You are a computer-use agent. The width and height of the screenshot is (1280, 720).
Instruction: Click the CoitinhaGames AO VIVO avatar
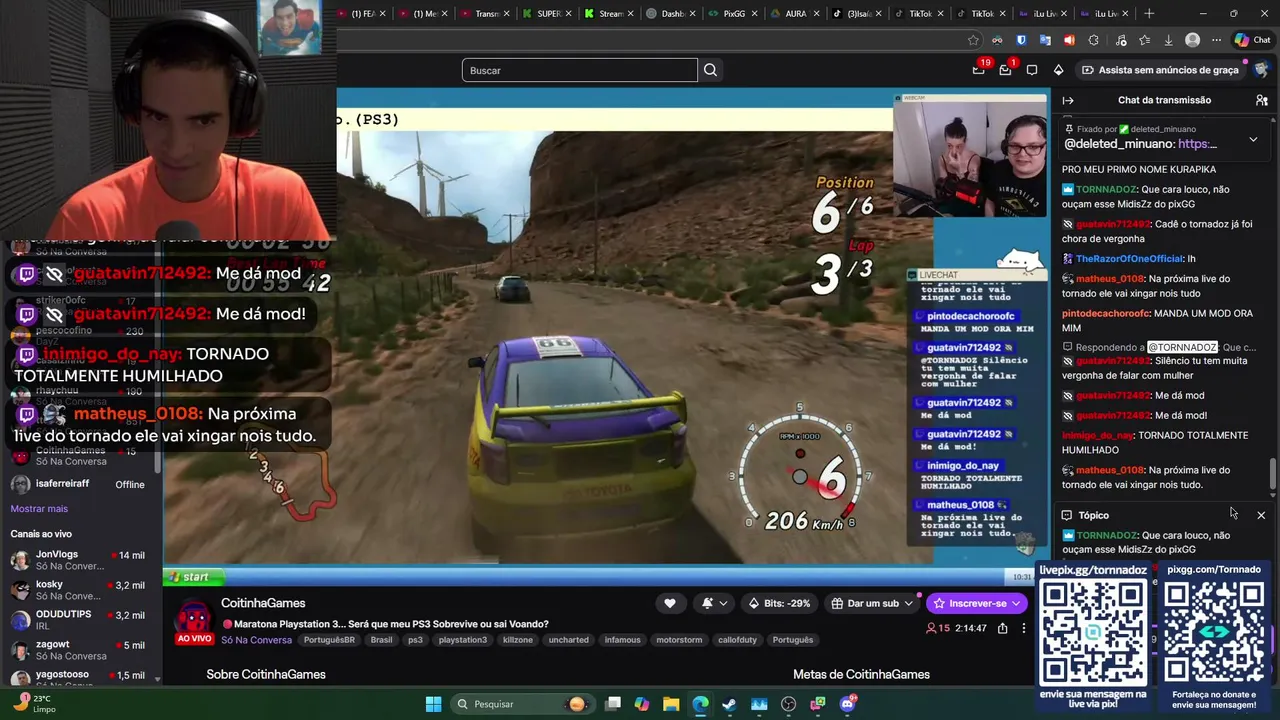coord(195,621)
